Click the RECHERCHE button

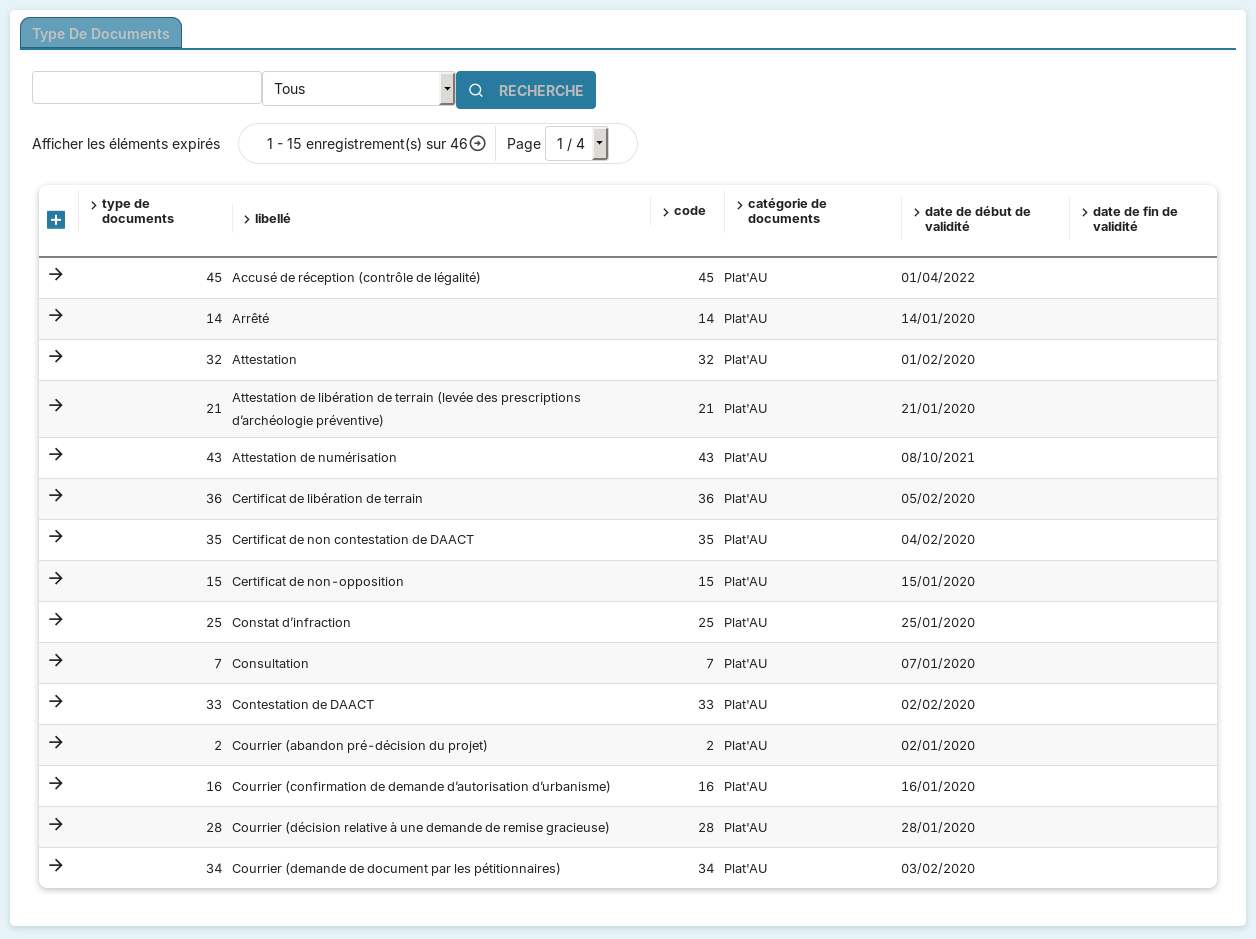pyautogui.click(x=526, y=90)
